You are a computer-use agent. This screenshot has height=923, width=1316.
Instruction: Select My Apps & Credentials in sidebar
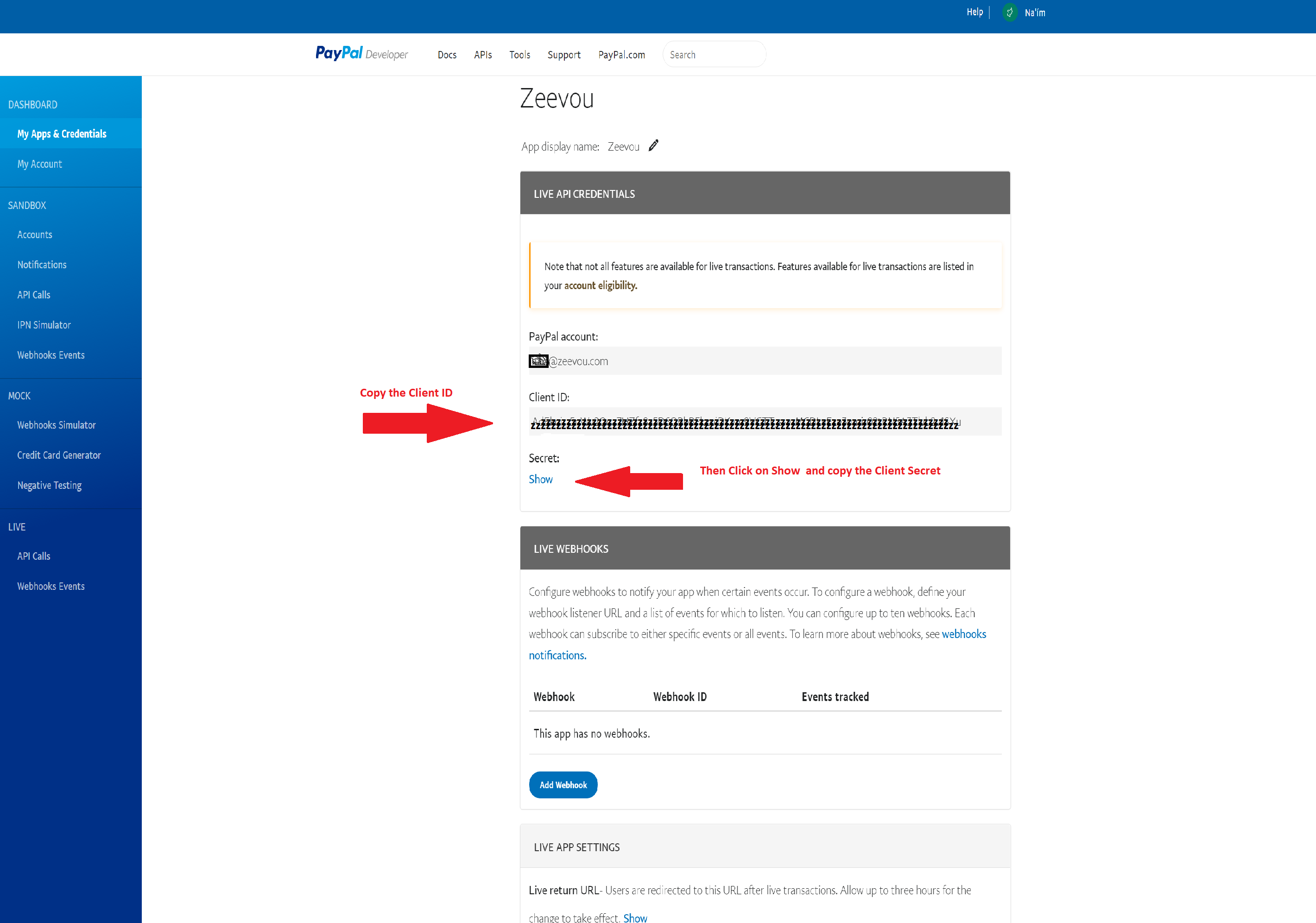coord(71,133)
